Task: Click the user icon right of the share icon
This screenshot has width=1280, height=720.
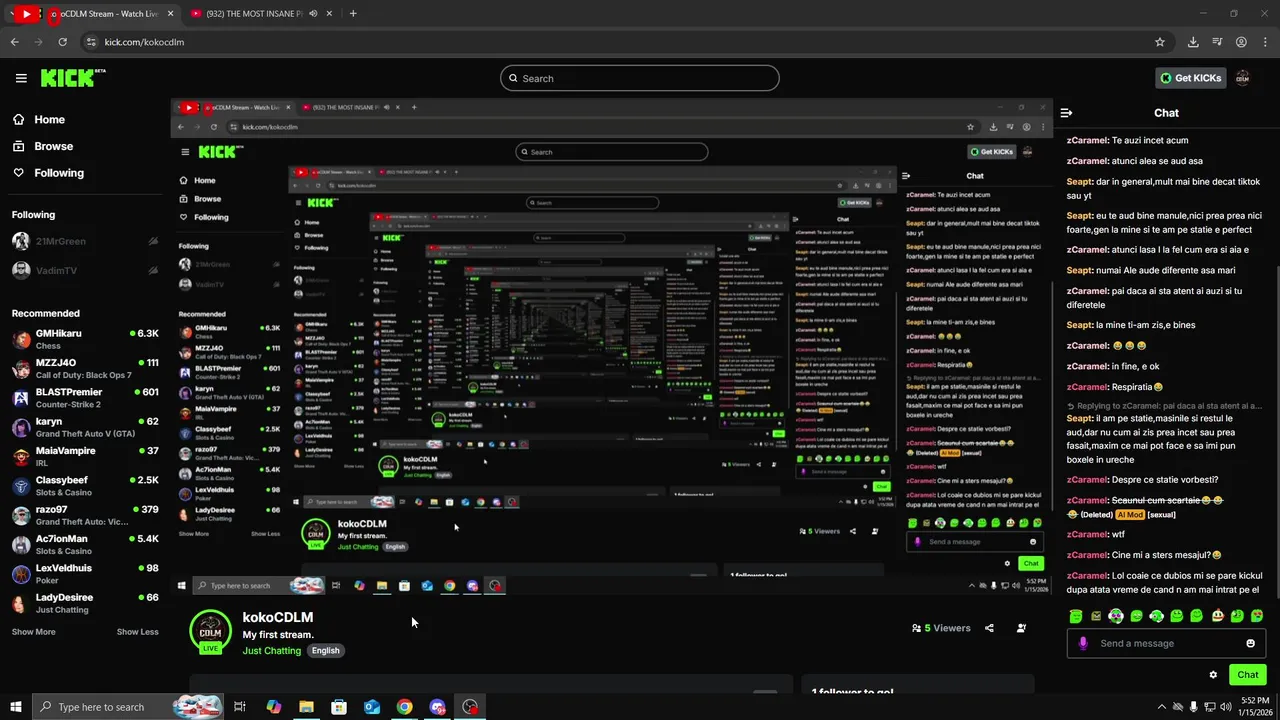Action: click(x=1021, y=628)
